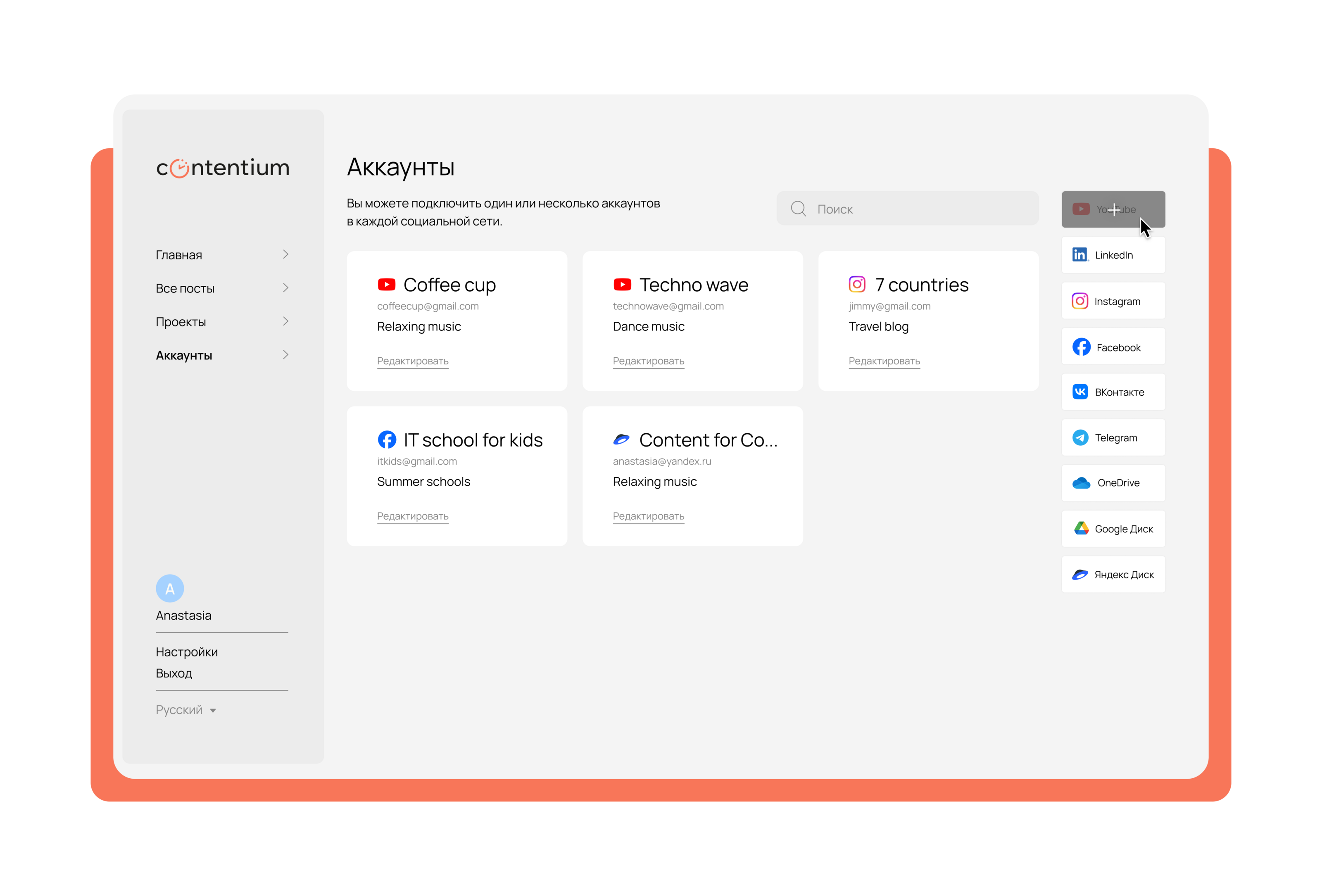Viewport: 1322px width, 896px height.
Task: Click Редактировать on the Coffee cup card
Action: pos(412,361)
